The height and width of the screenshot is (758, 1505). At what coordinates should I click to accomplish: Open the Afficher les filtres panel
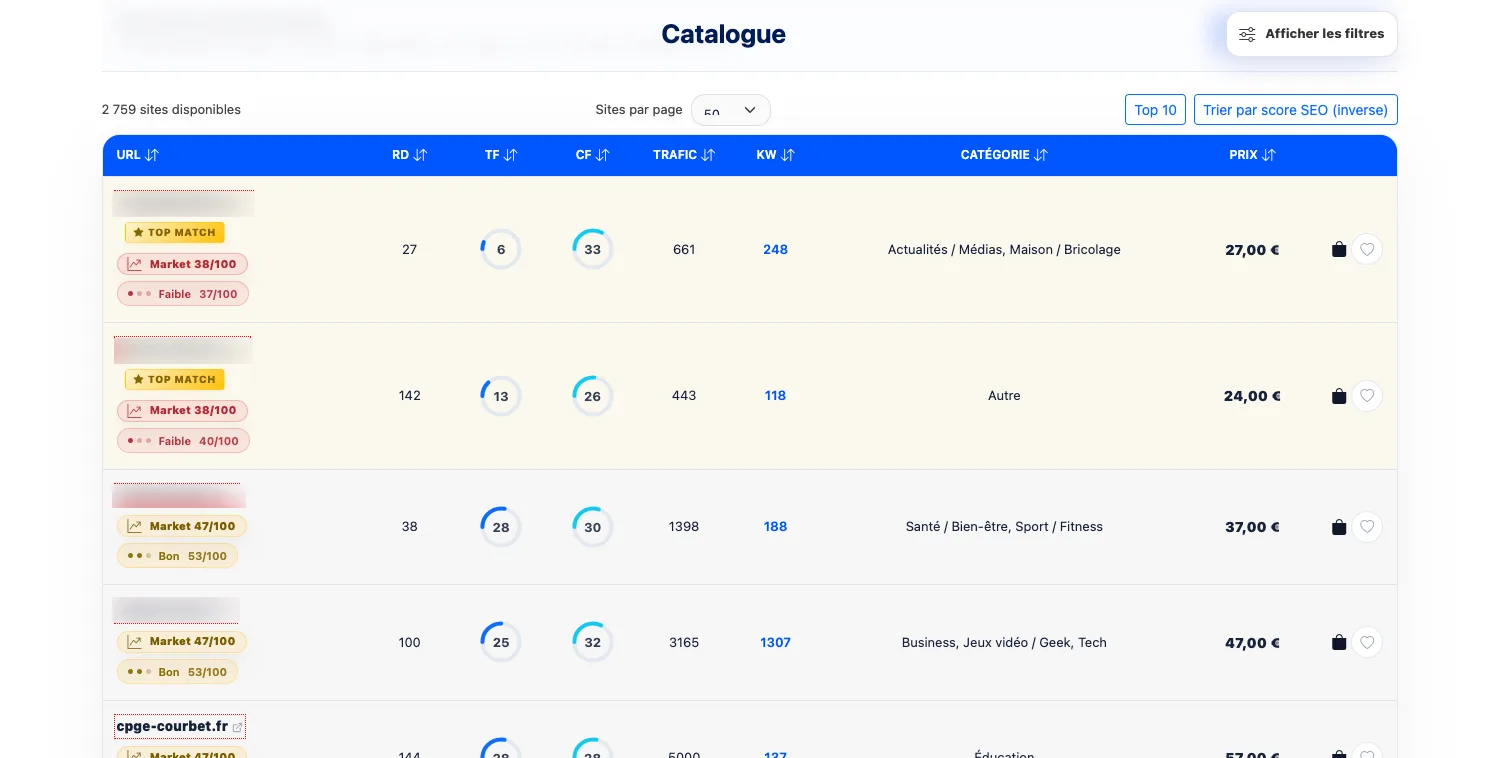click(1311, 34)
